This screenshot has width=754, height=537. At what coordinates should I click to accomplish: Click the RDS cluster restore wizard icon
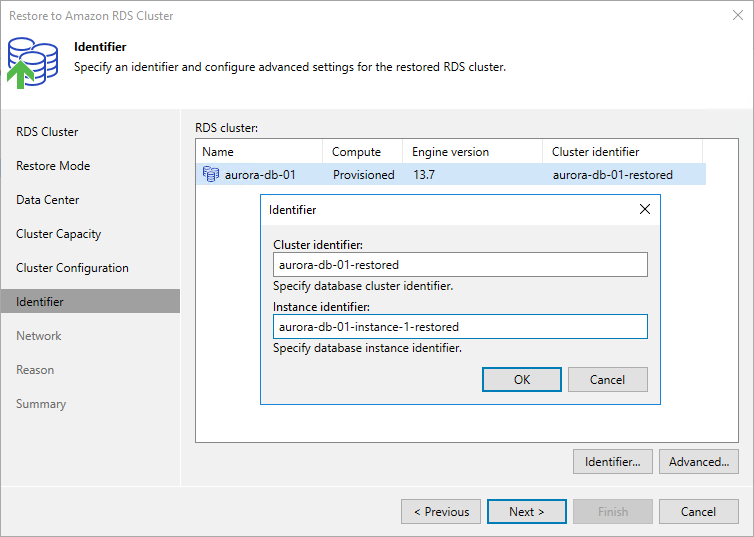(34, 60)
